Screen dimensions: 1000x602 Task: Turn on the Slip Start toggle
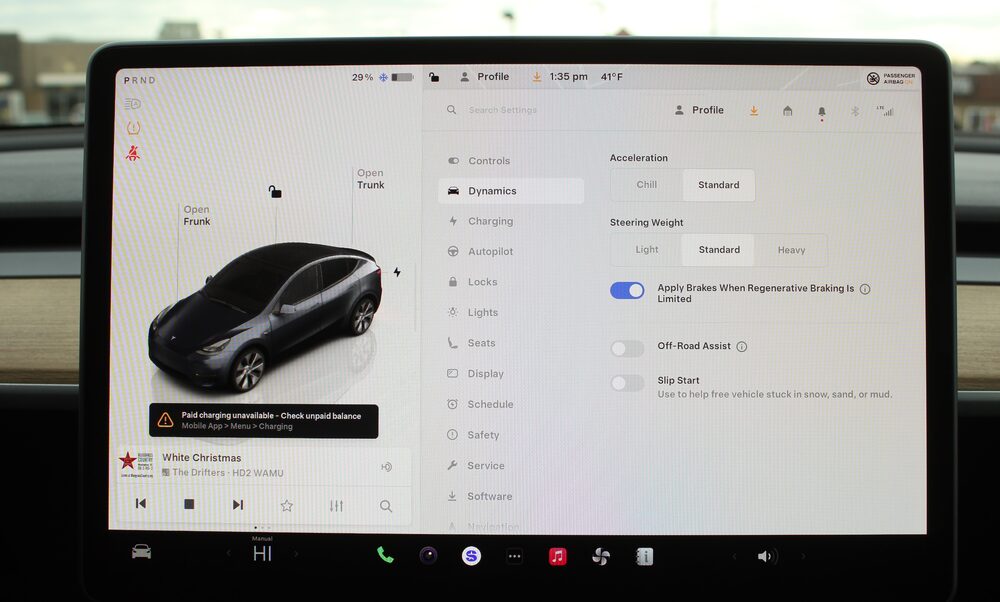628,383
